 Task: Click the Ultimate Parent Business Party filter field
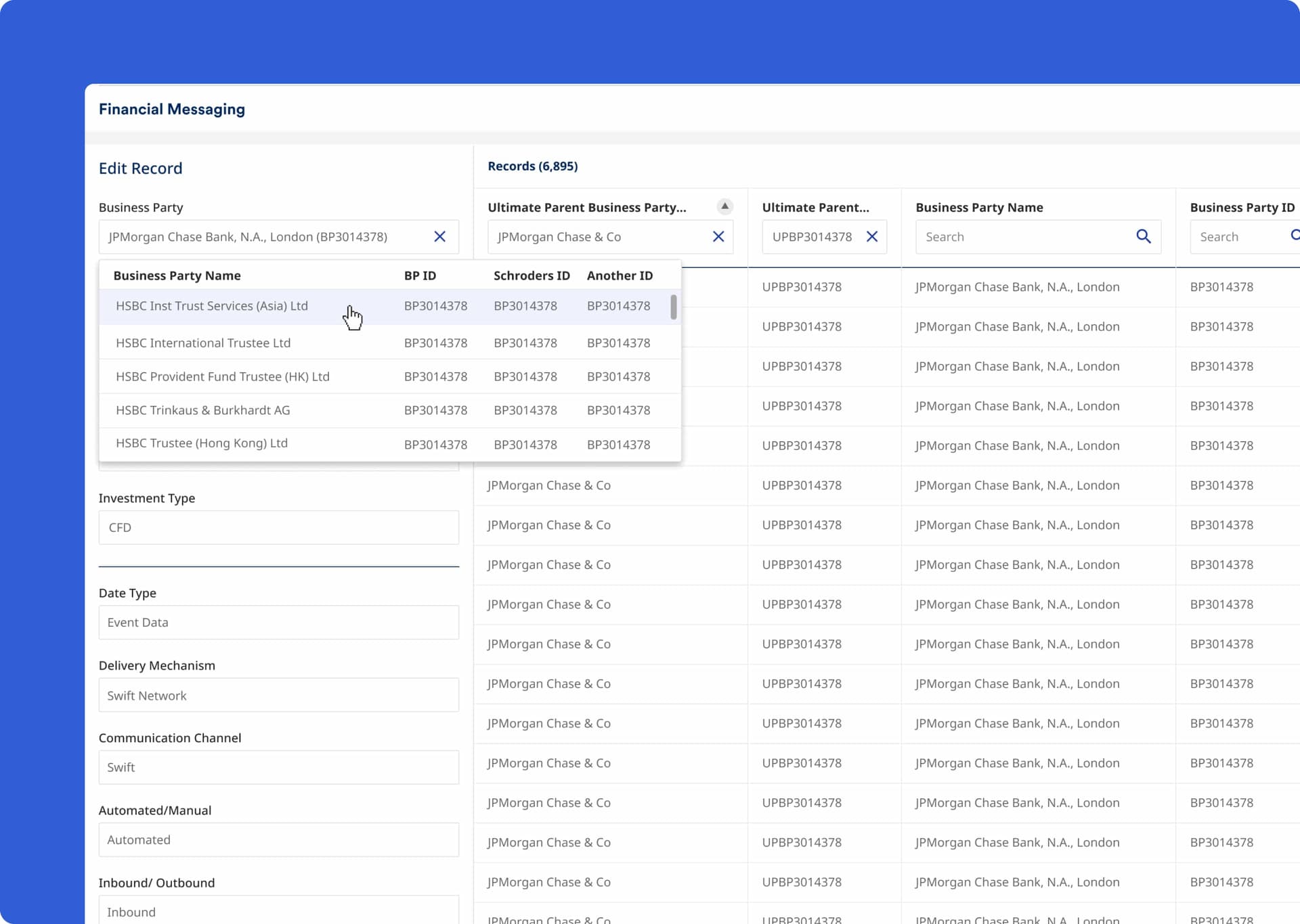click(x=610, y=237)
